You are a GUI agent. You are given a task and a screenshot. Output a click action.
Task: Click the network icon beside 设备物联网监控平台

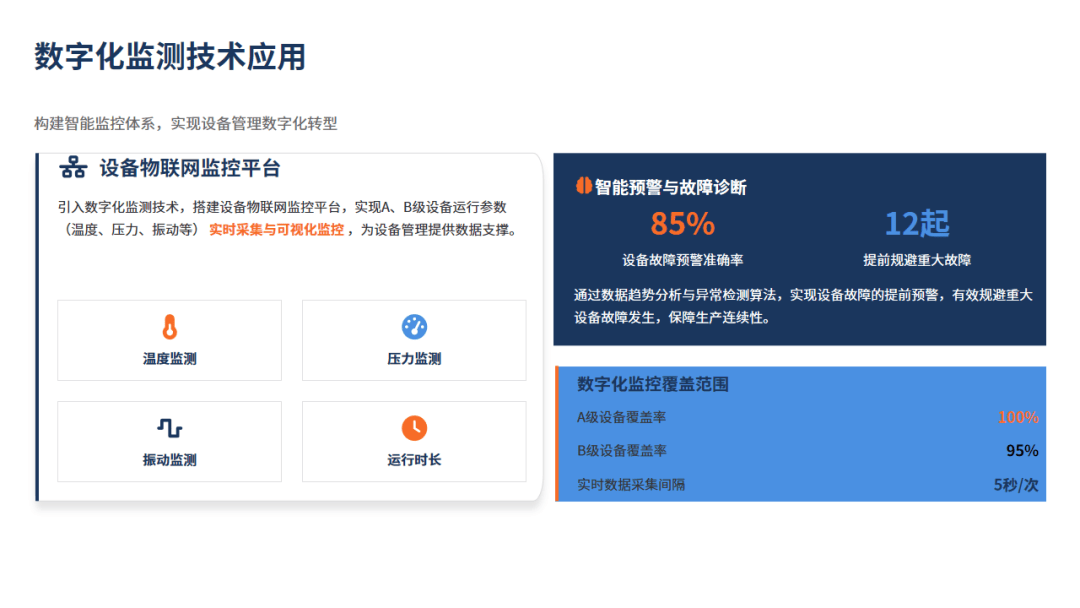click(x=72, y=168)
